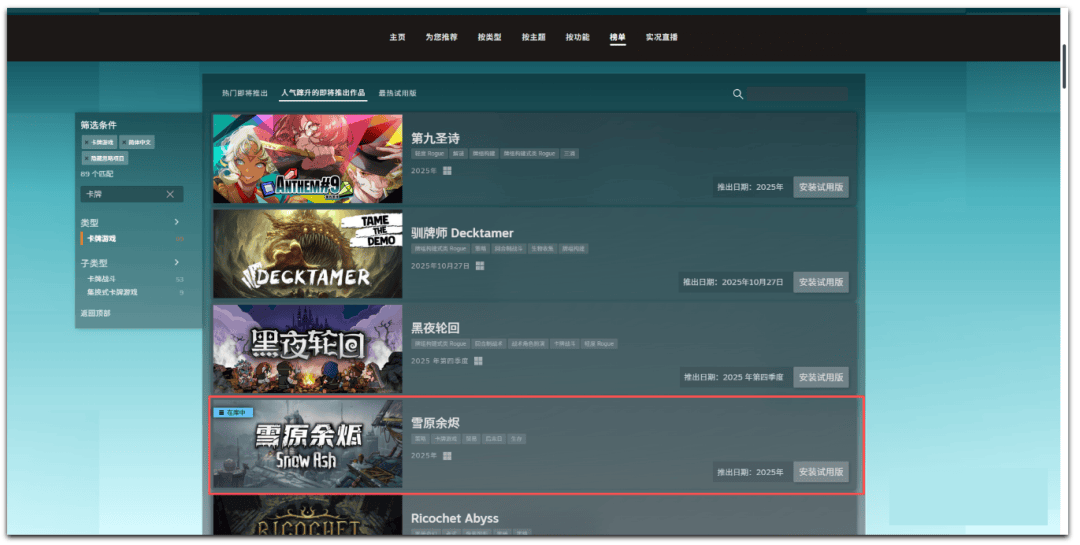This screenshot has height=545, width=1080.
Task: Click the search magnifier icon
Action: [x=738, y=94]
